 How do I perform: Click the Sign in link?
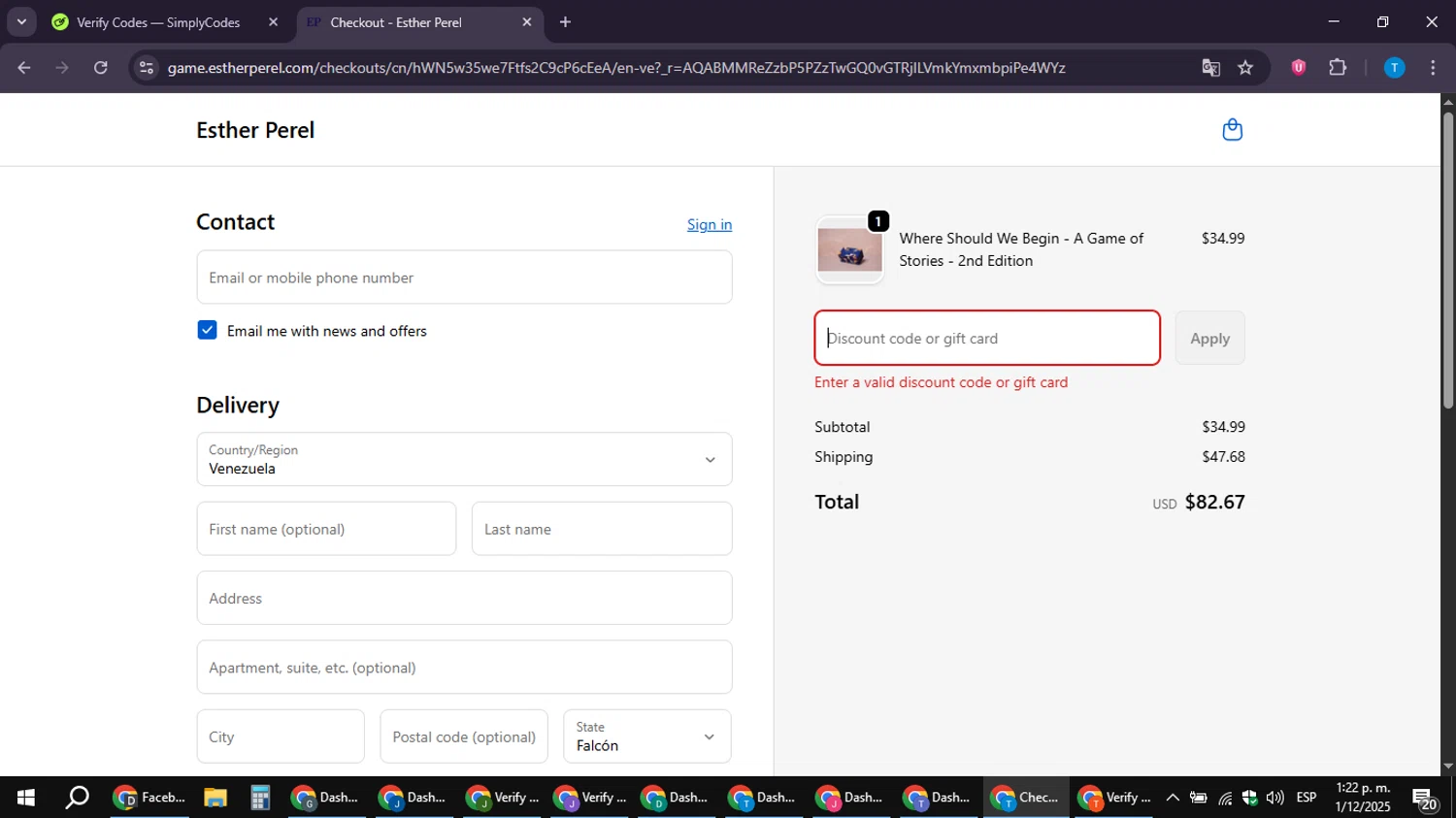(x=710, y=224)
